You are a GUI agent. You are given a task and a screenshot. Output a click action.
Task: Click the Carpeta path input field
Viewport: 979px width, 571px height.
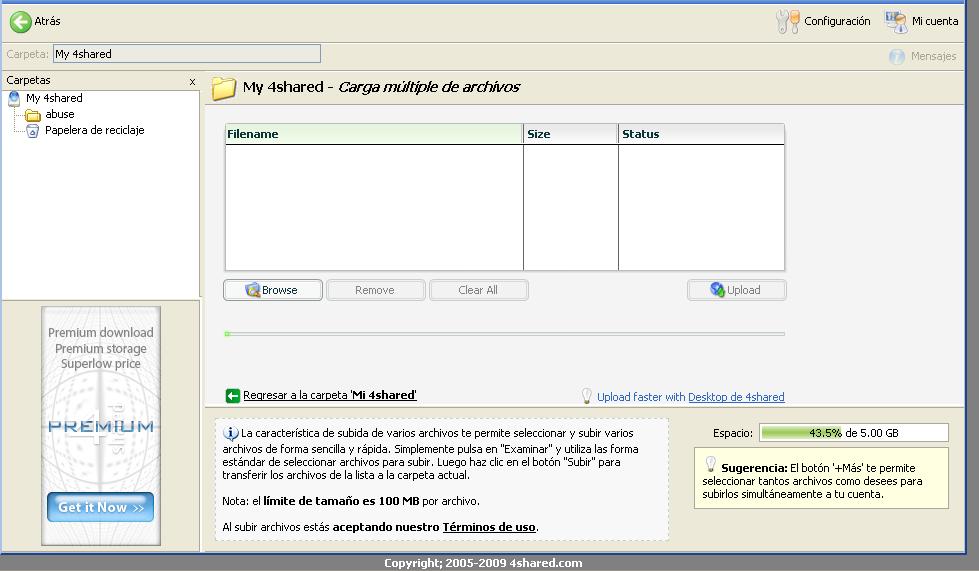coord(187,54)
